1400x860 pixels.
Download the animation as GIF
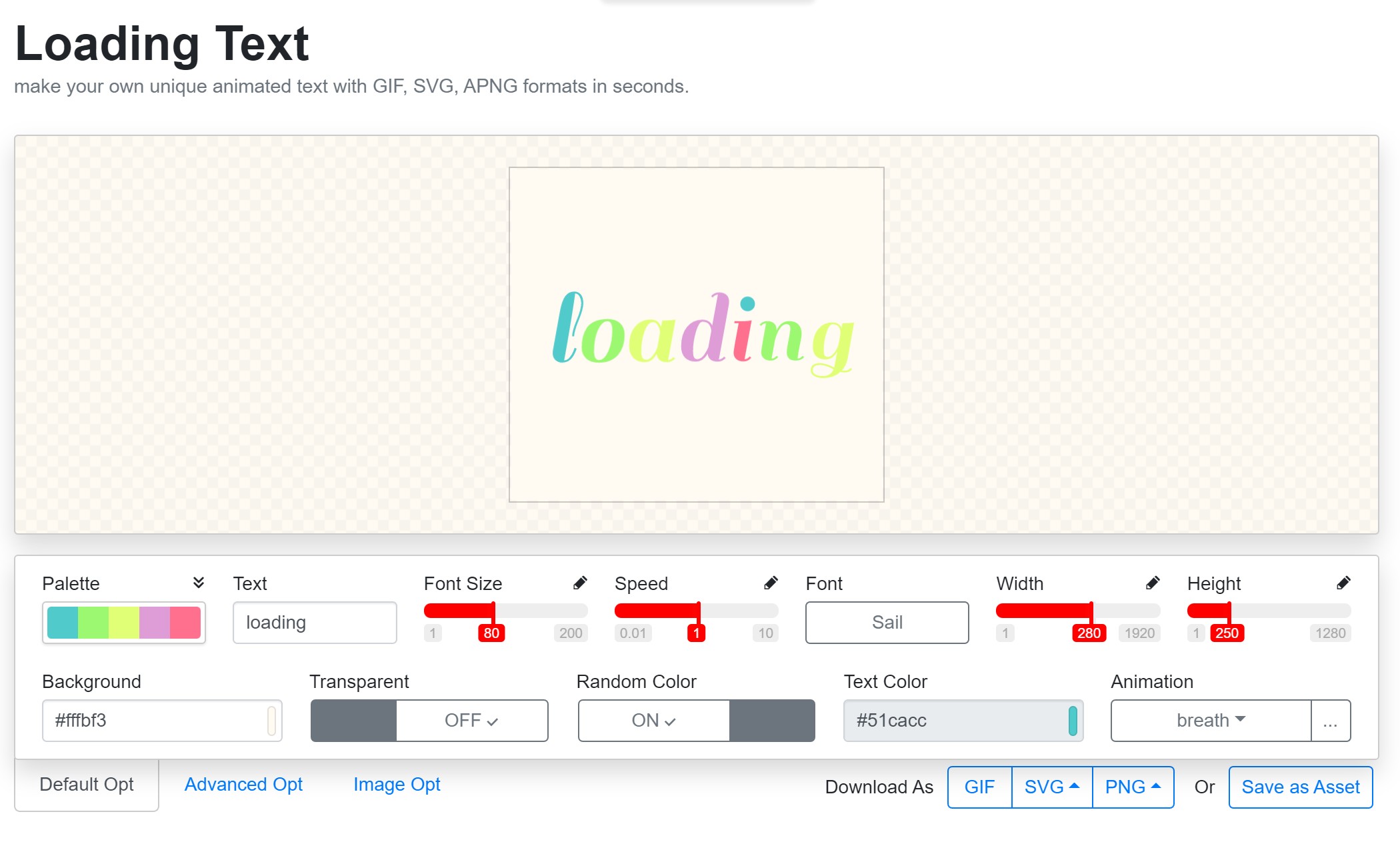coord(979,787)
